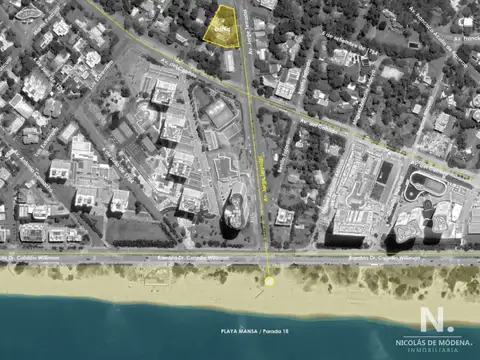Click the yellow circle marker on the beach

tap(269, 282)
